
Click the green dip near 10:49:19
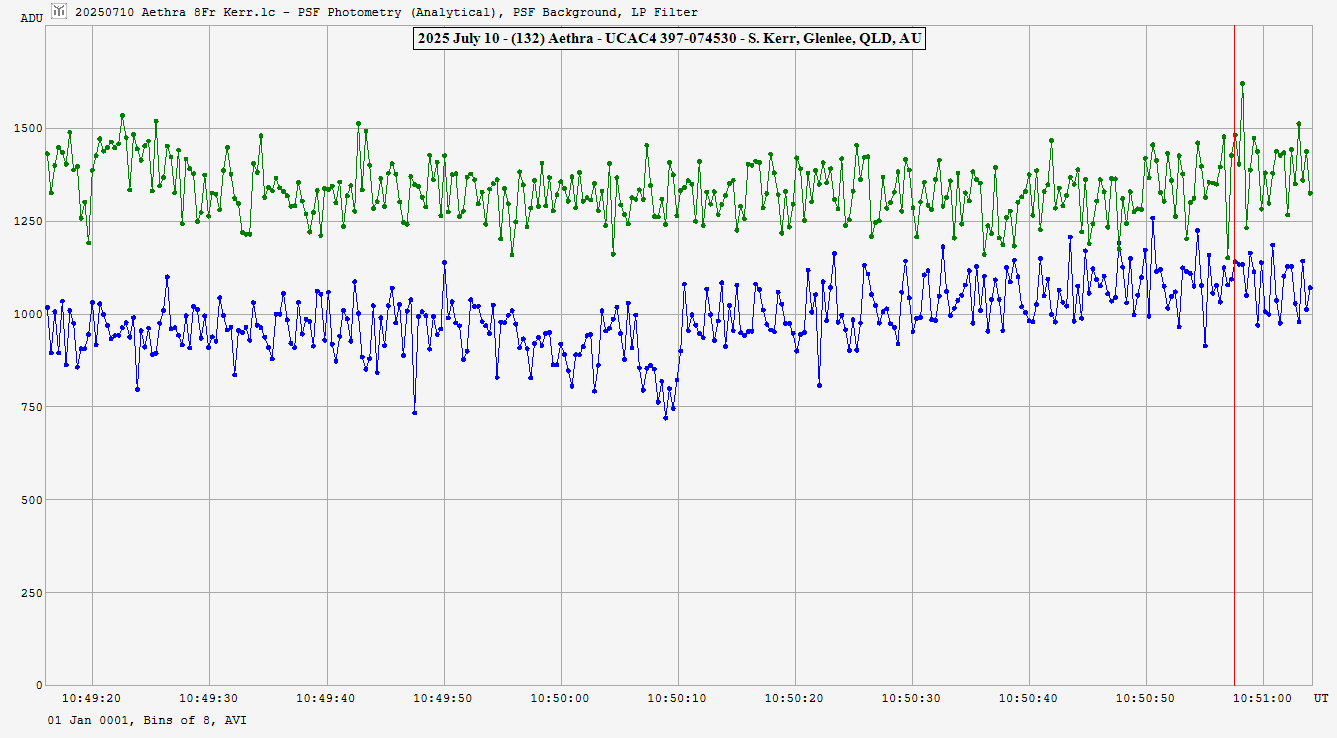click(x=88, y=242)
